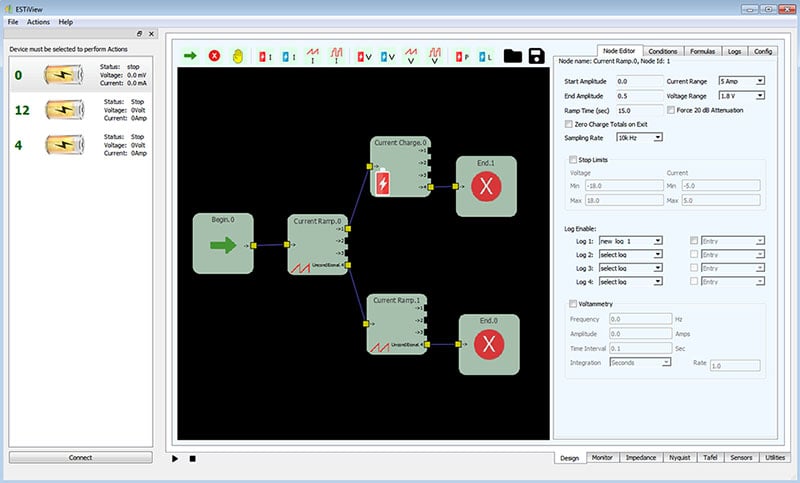800x483 pixels.
Task: Add current ramp node from toolbar
Action: [312, 56]
